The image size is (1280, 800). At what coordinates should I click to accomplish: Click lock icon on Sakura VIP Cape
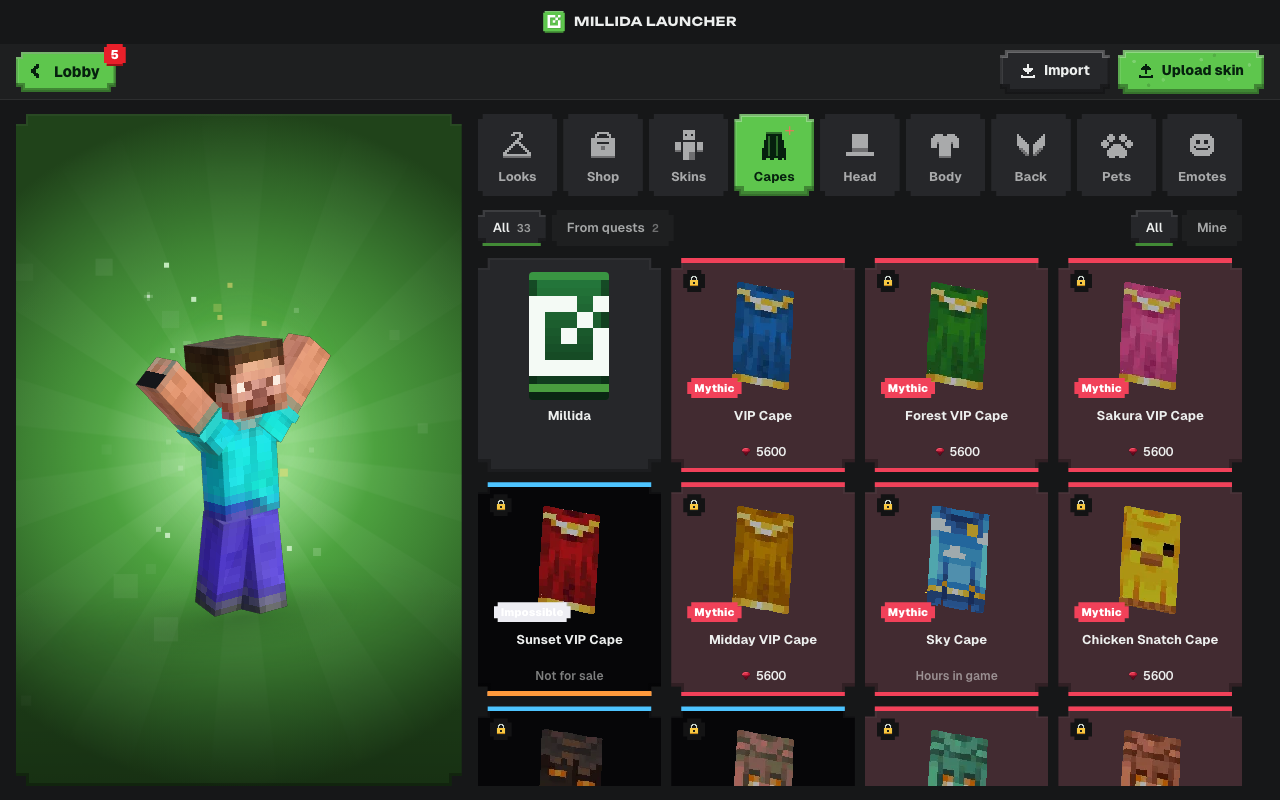coord(1081,281)
